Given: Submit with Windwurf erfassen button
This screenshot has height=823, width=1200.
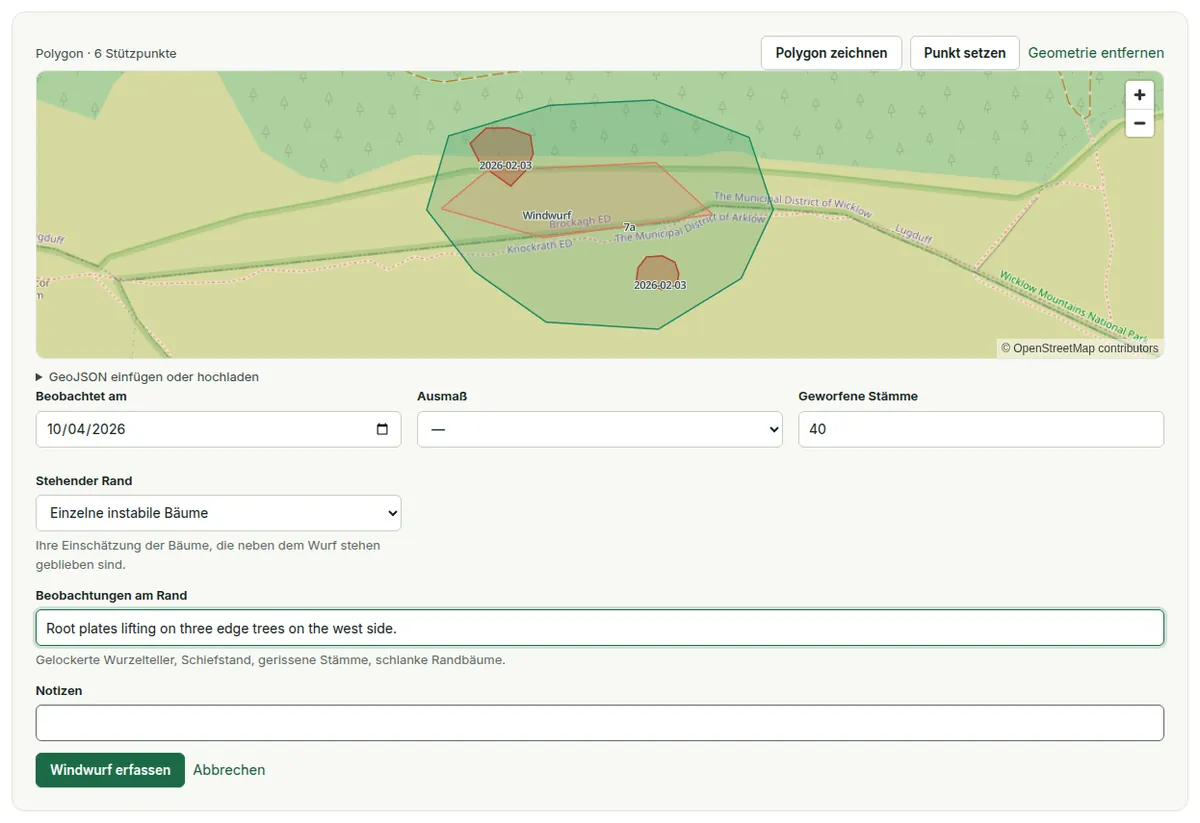Looking at the screenshot, I should coord(110,770).
